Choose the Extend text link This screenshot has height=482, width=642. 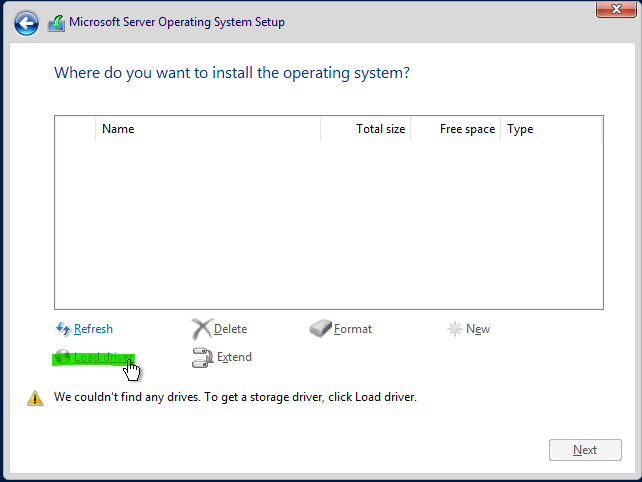point(234,357)
